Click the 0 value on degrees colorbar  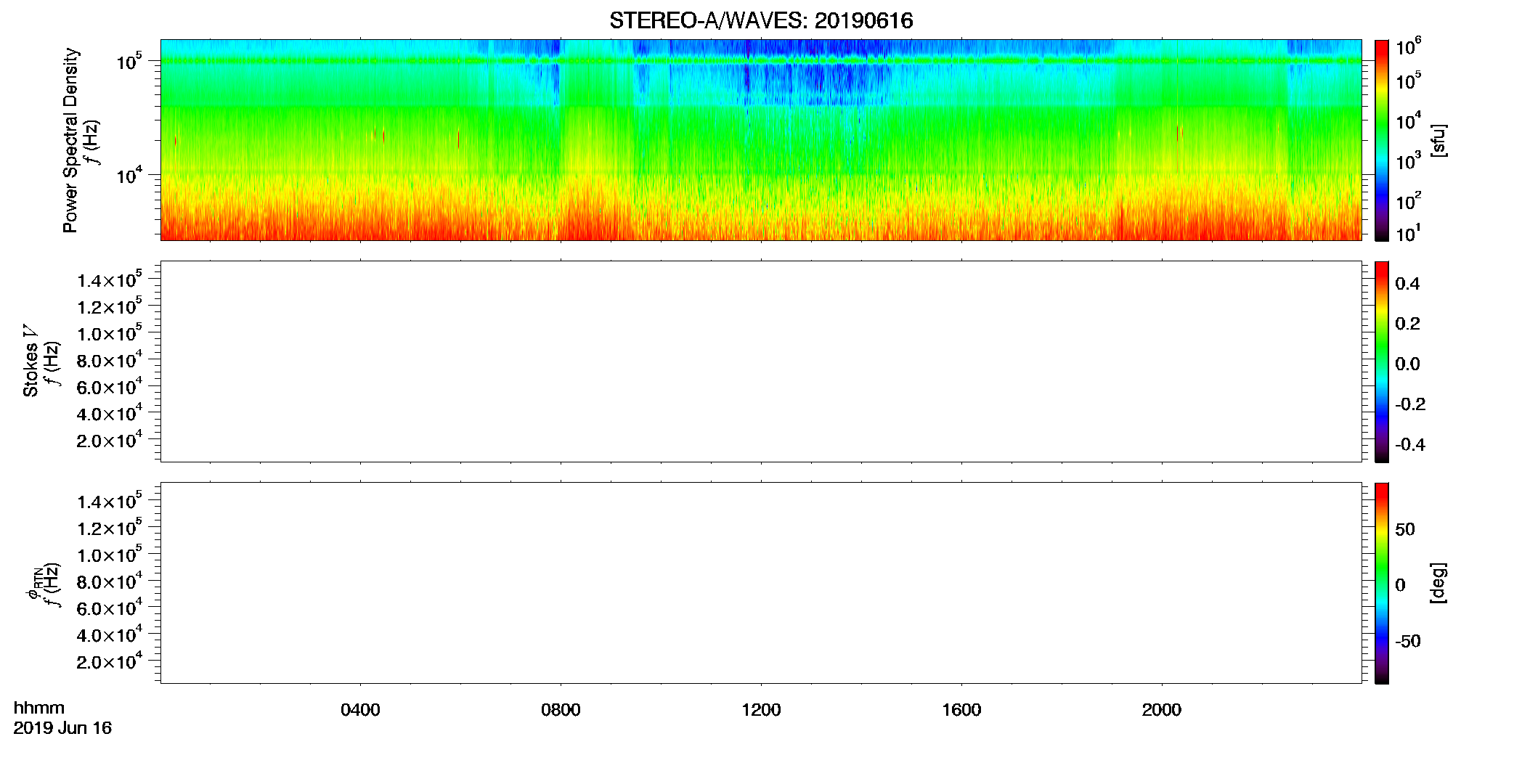tap(1400, 585)
